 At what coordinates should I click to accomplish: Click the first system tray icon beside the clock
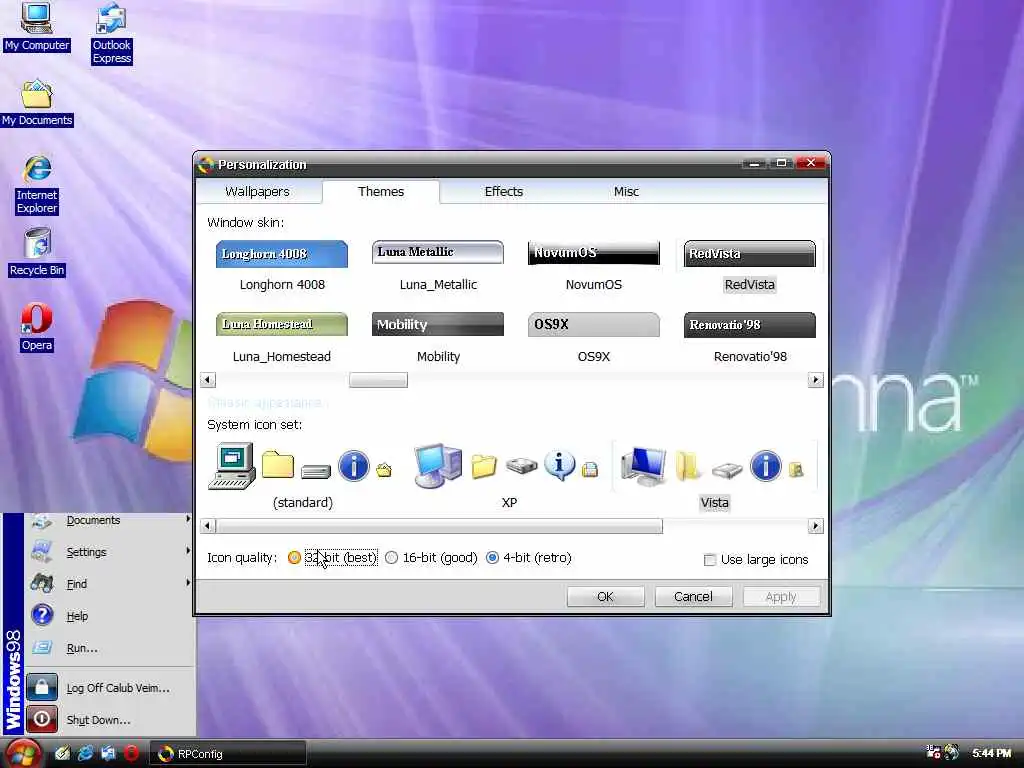933,752
